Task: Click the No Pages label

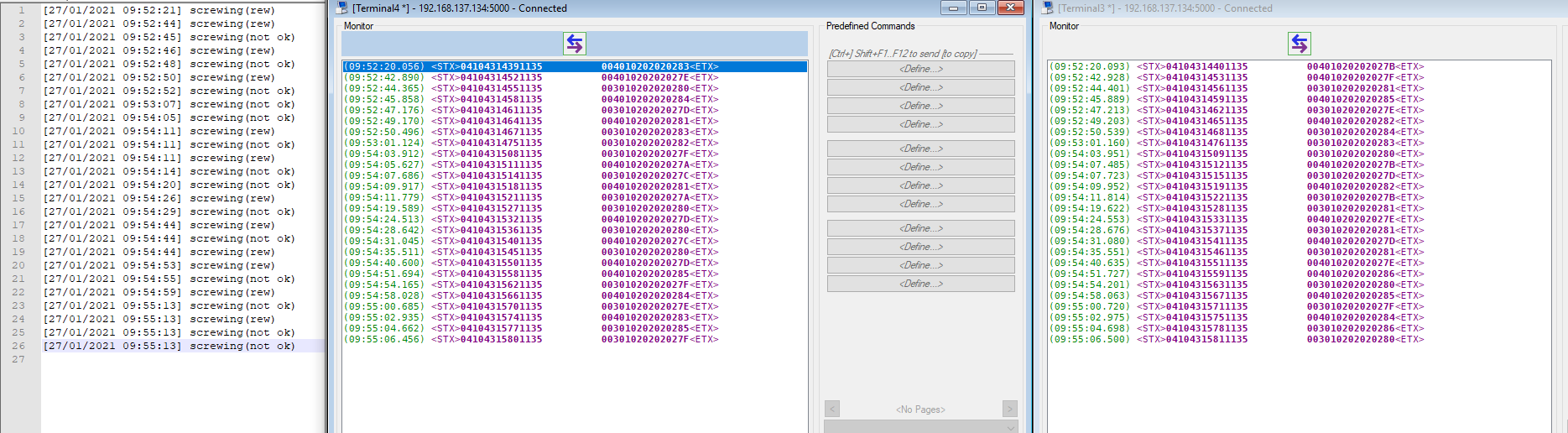Action: click(920, 410)
